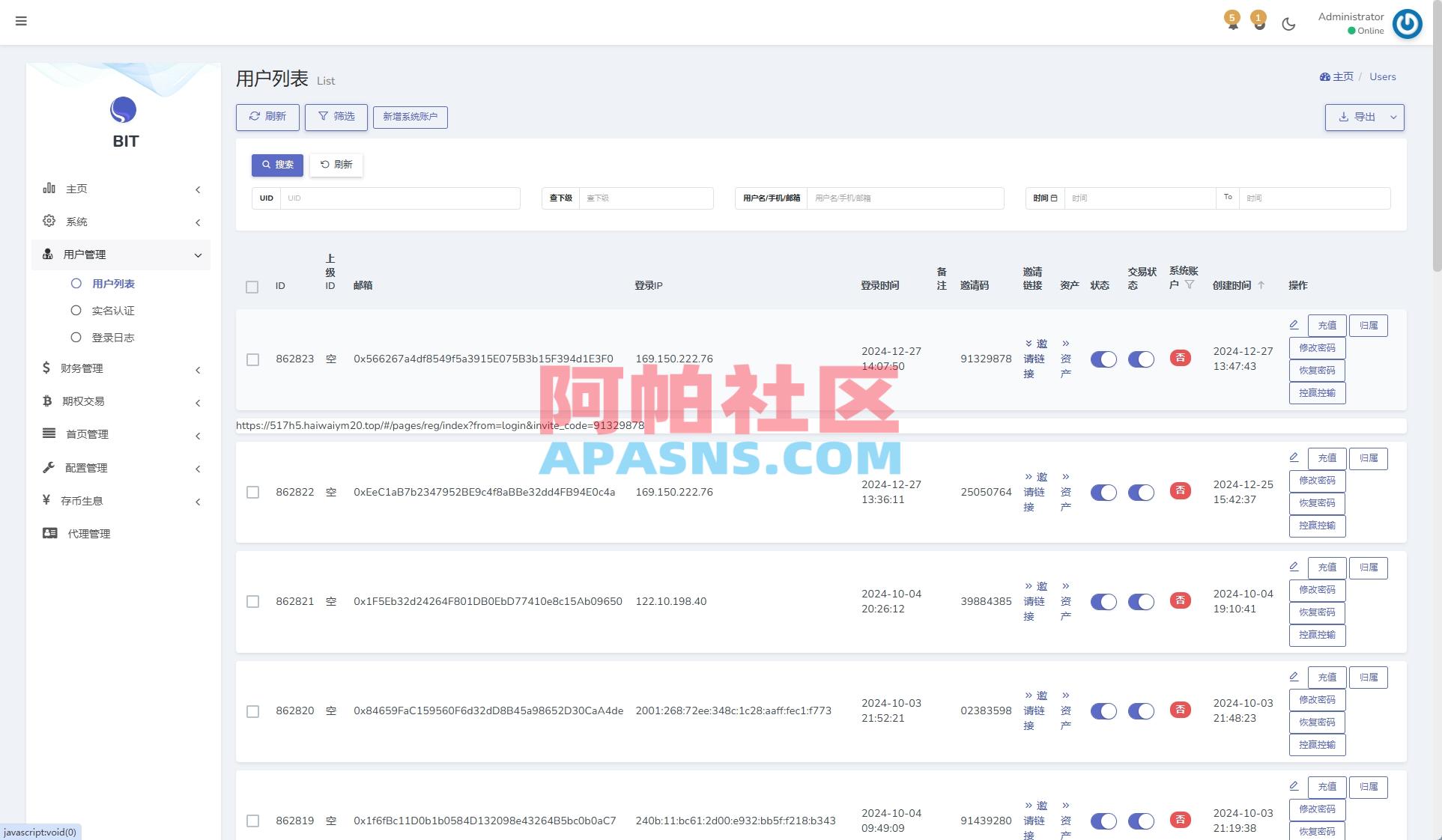Toggle dark mode with the moon icon

pyautogui.click(x=1288, y=23)
